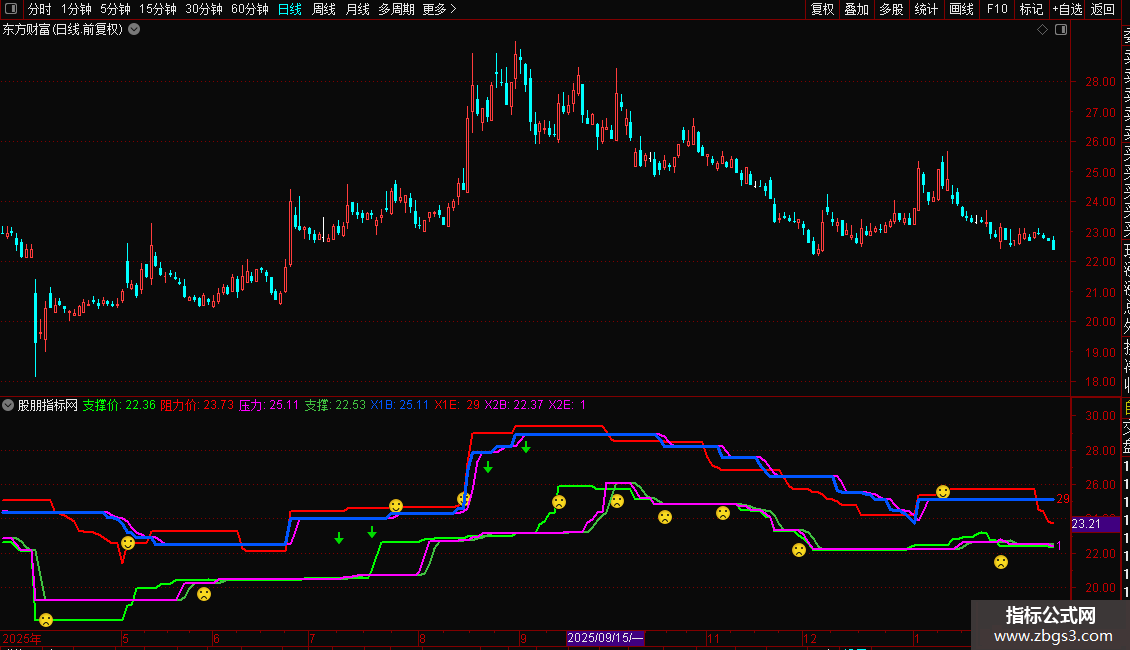
Task: Click the 阻力价: 23.73 value
Action: (x=197, y=405)
